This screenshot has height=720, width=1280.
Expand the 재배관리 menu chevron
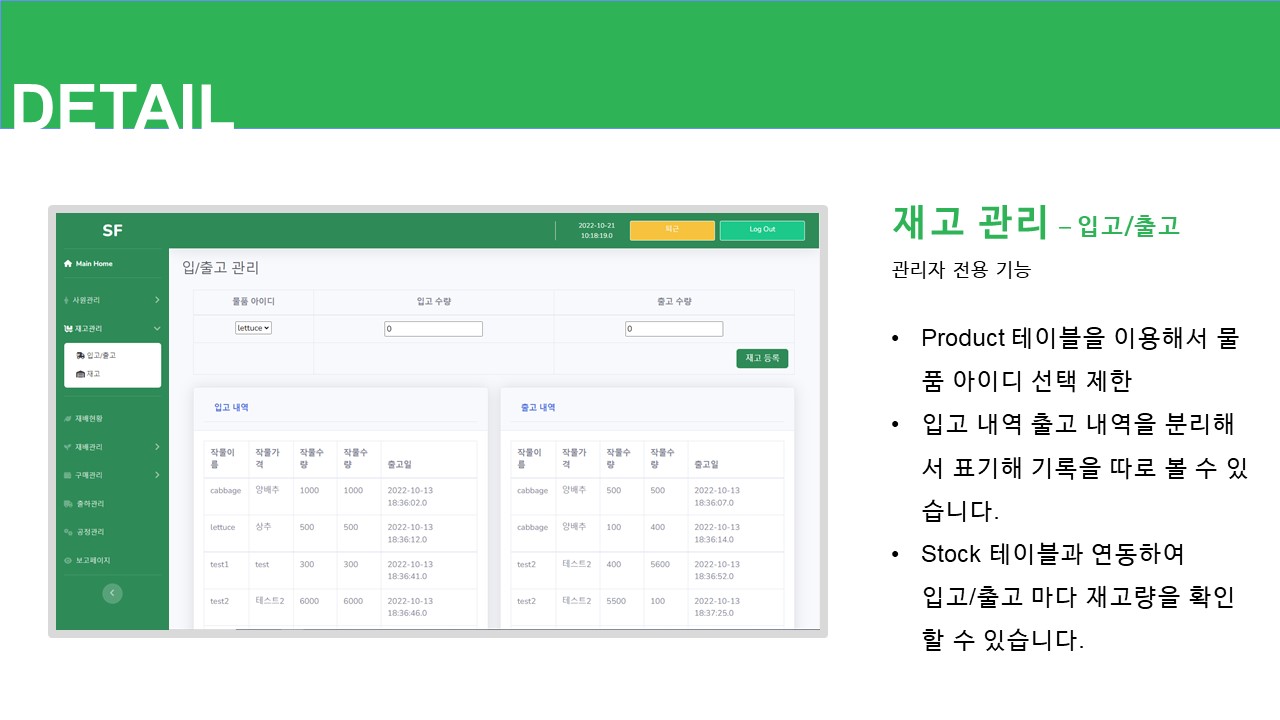click(157, 447)
